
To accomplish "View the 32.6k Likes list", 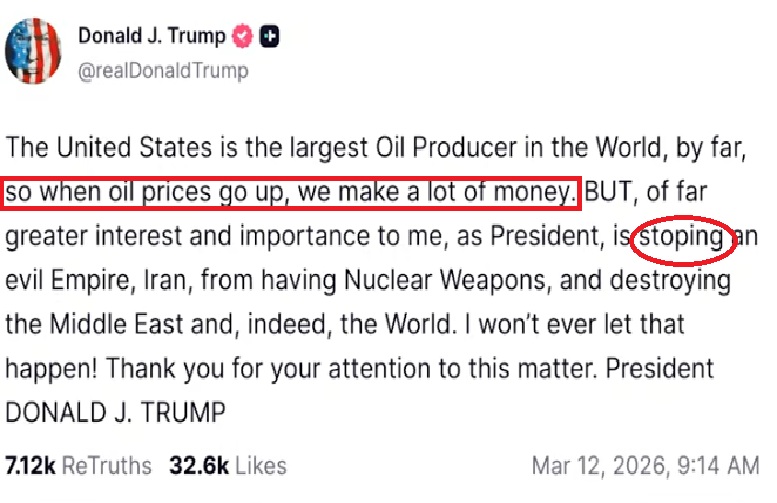I will tap(228, 466).
